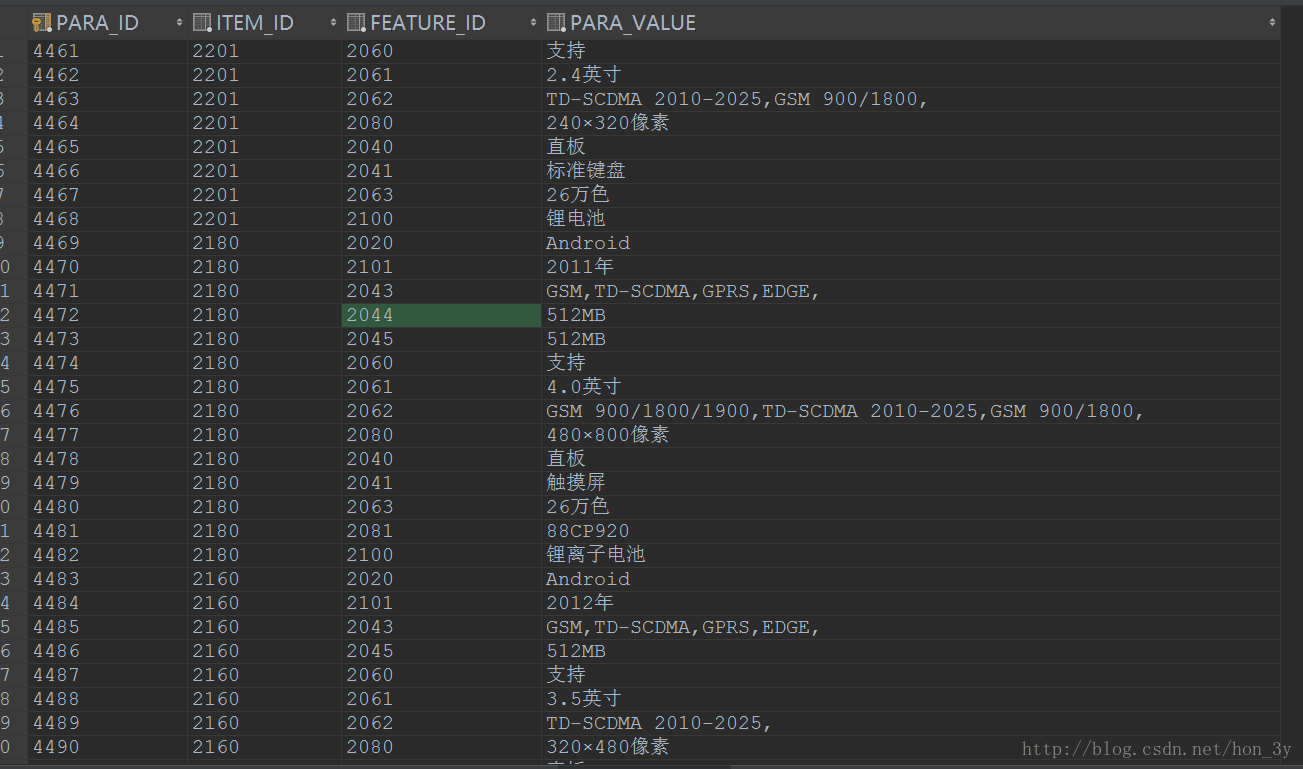Click the primary key icon beside PARA_ID header

coord(41,23)
